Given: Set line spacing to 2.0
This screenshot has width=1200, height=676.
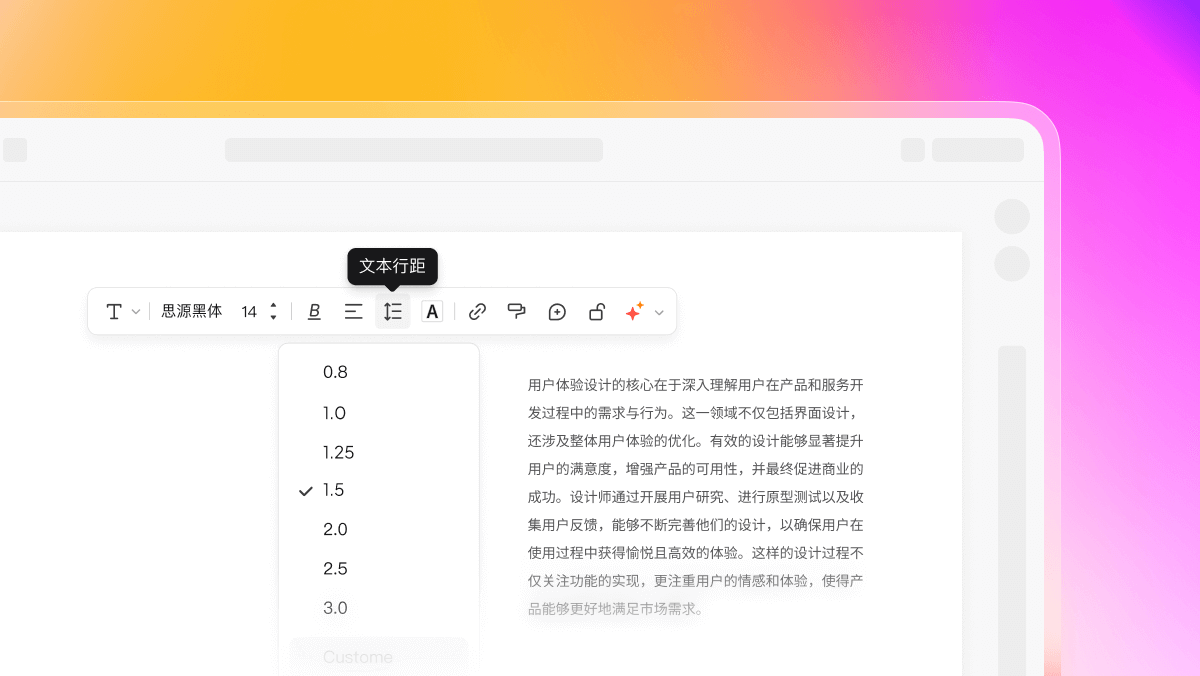Looking at the screenshot, I should pyautogui.click(x=335, y=529).
